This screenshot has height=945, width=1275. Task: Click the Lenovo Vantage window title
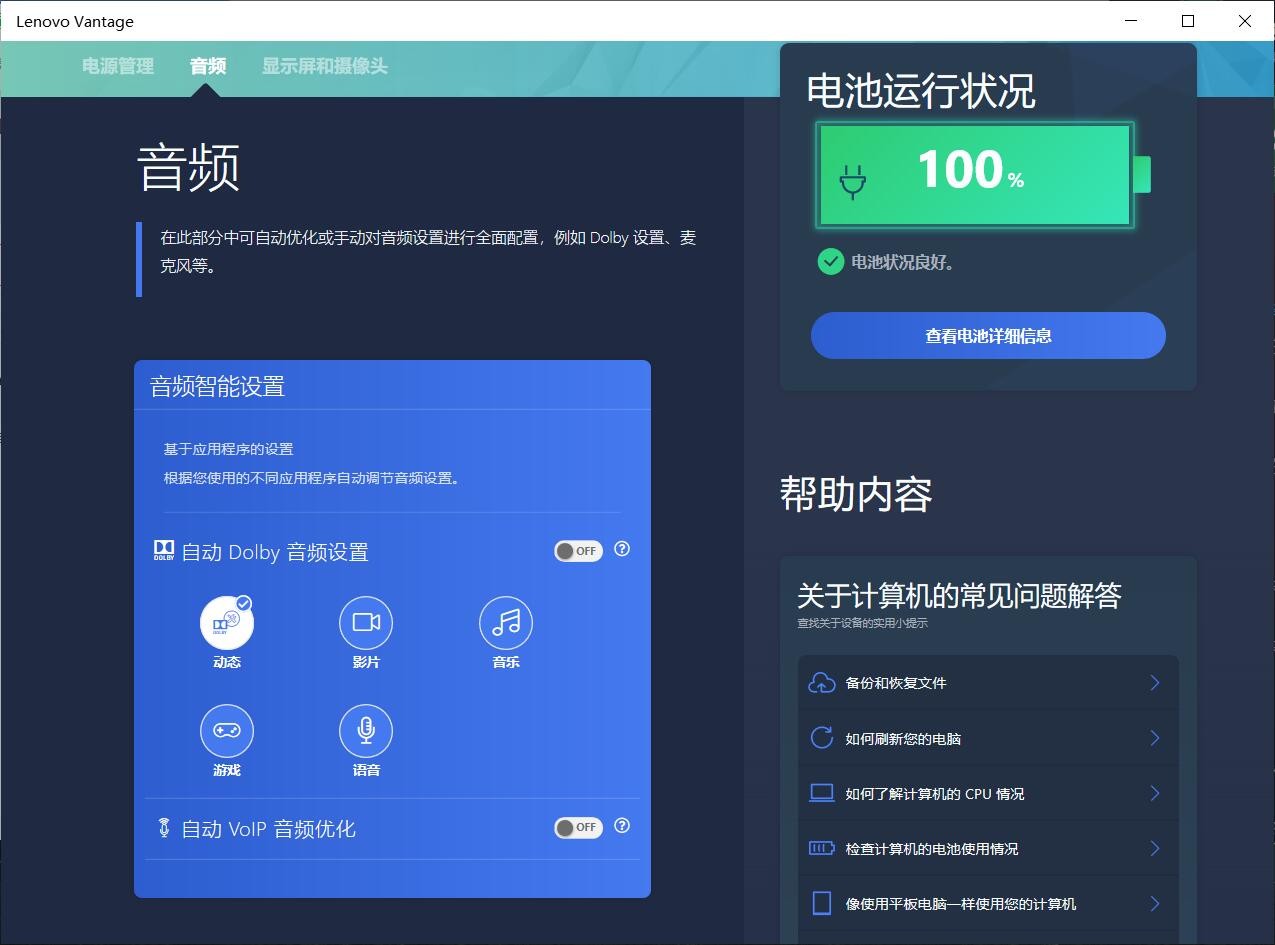(x=75, y=21)
